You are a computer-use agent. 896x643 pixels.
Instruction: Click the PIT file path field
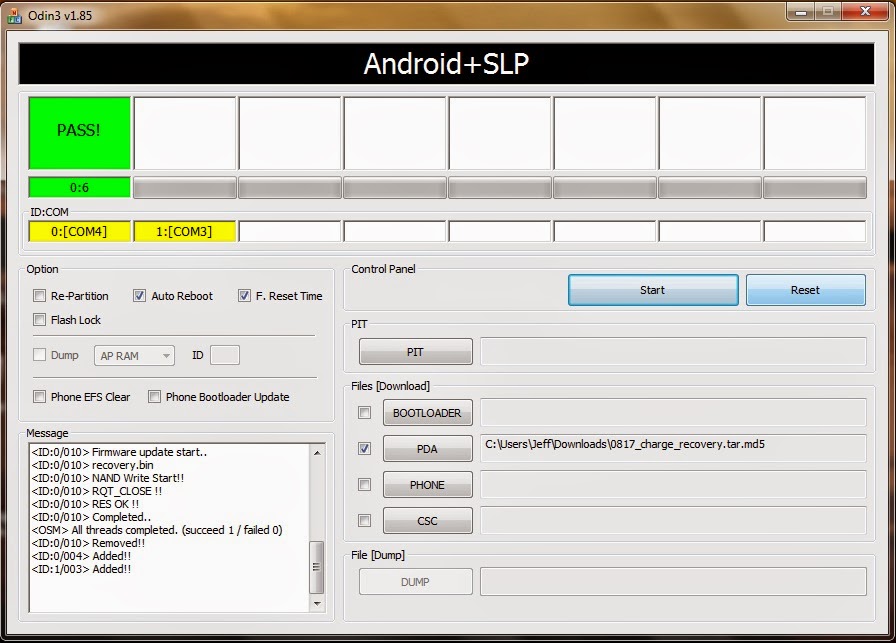[x=673, y=352]
